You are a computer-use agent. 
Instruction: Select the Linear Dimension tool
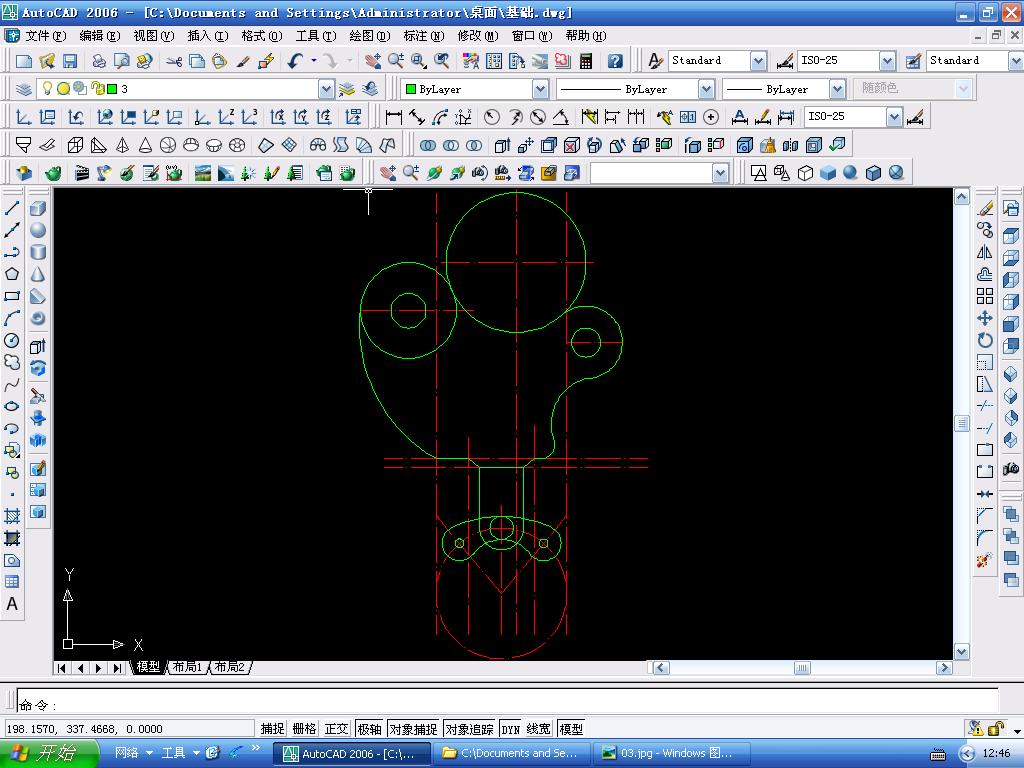coord(394,117)
